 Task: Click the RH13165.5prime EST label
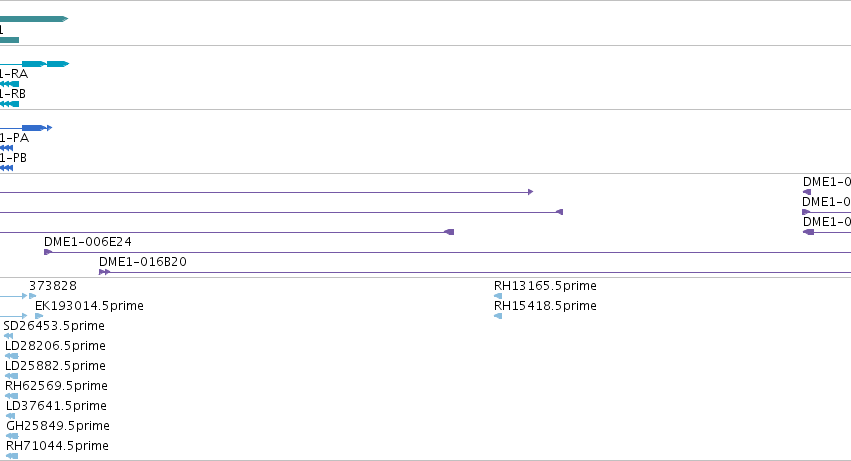(x=545, y=286)
